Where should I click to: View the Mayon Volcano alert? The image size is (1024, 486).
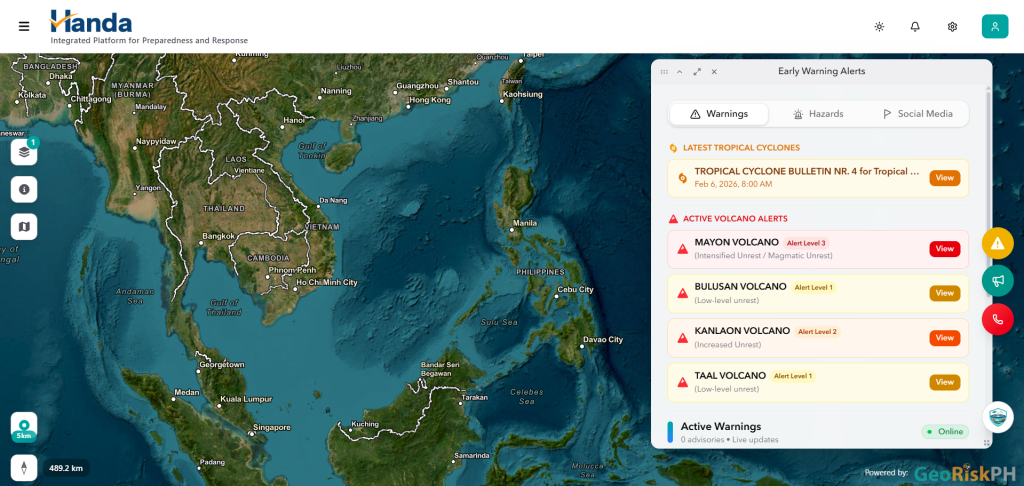click(944, 249)
